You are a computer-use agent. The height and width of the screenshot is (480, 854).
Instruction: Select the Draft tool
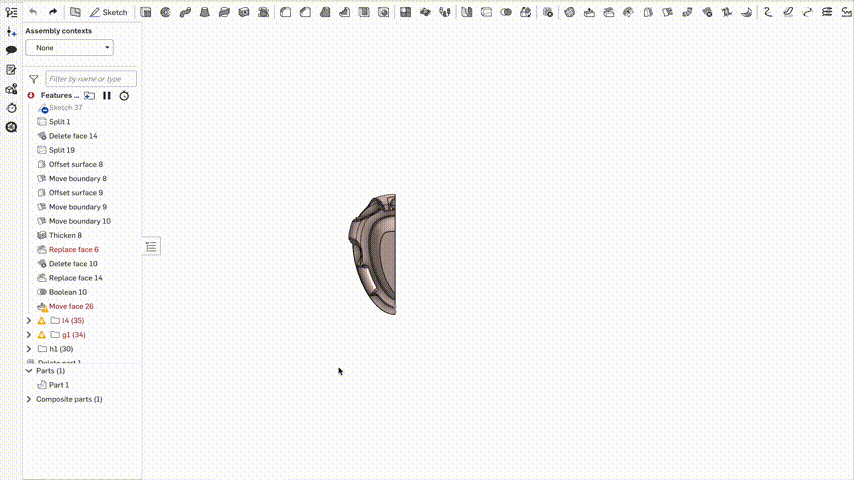pos(325,12)
